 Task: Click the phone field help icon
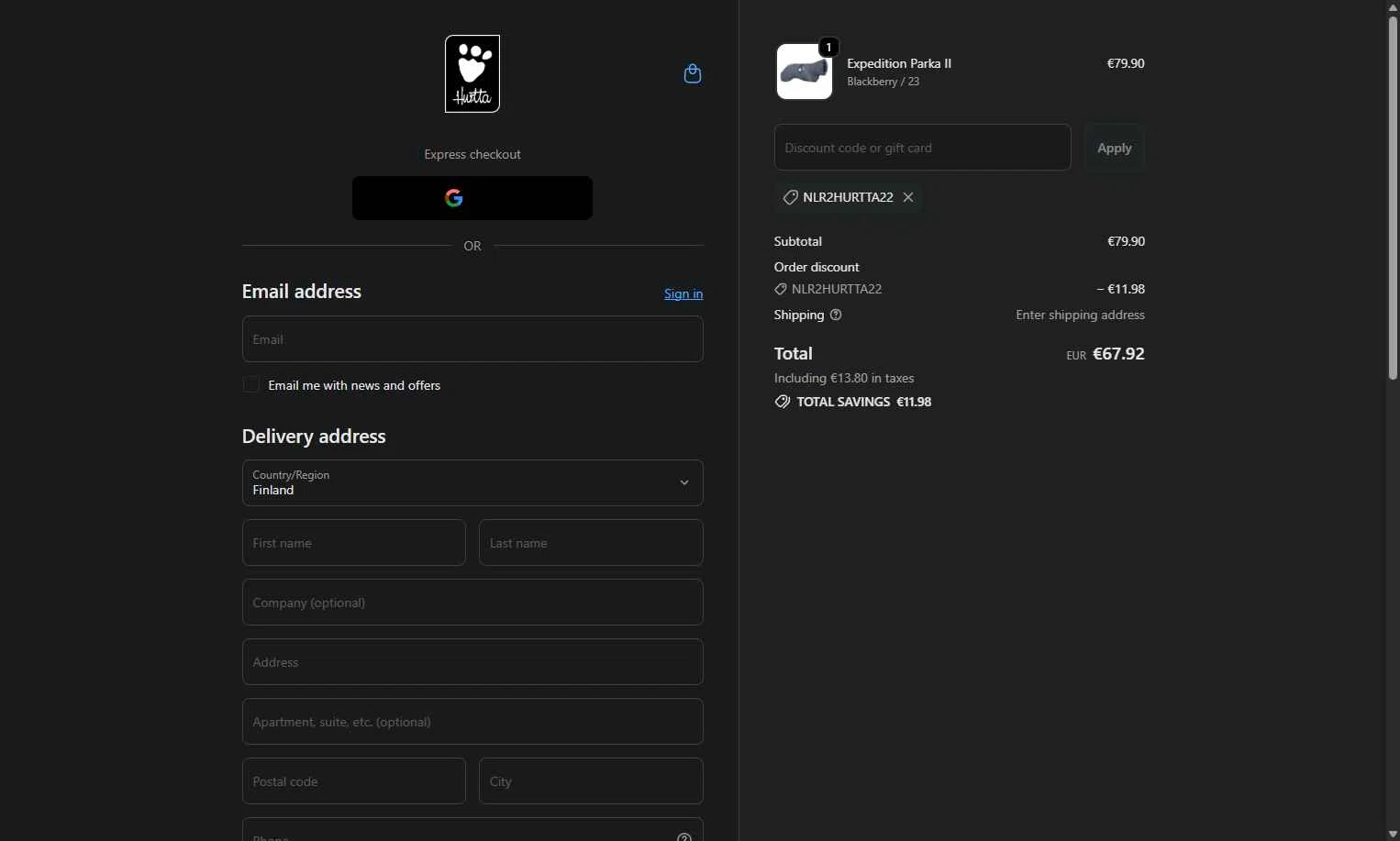[x=683, y=836]
